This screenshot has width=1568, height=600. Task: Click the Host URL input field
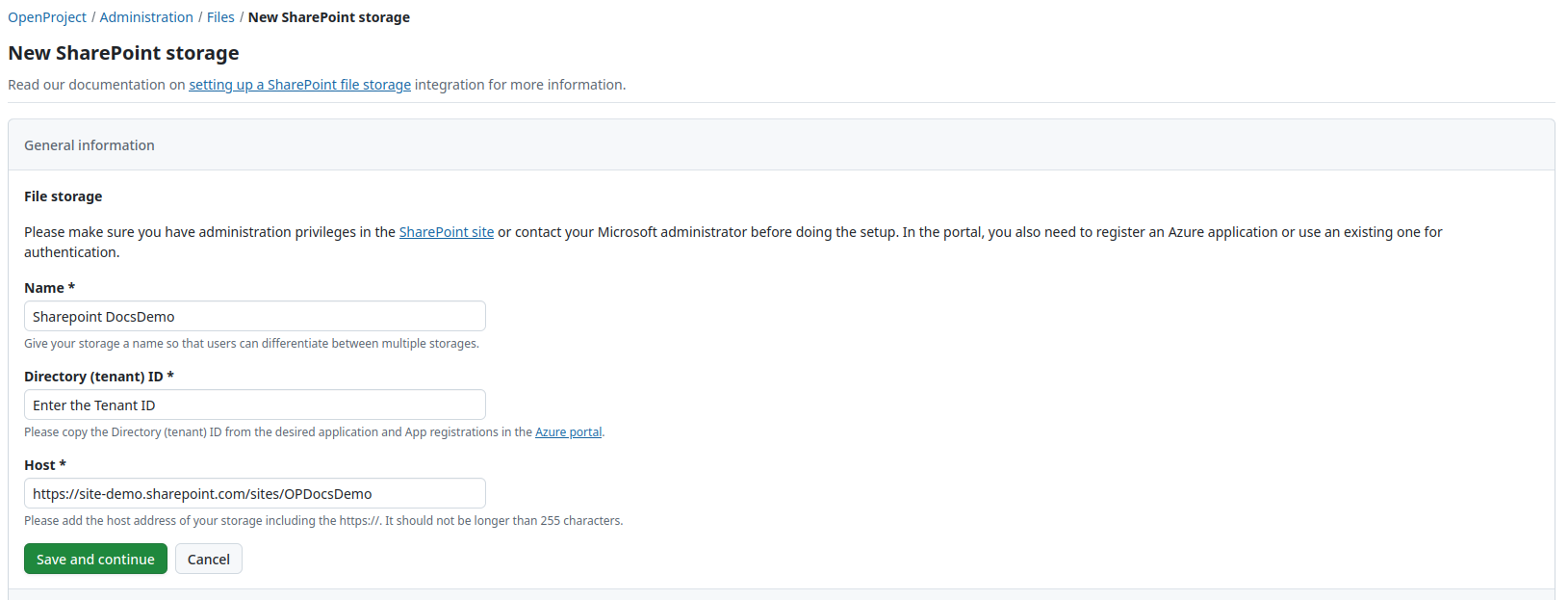(x=255, y=493)
